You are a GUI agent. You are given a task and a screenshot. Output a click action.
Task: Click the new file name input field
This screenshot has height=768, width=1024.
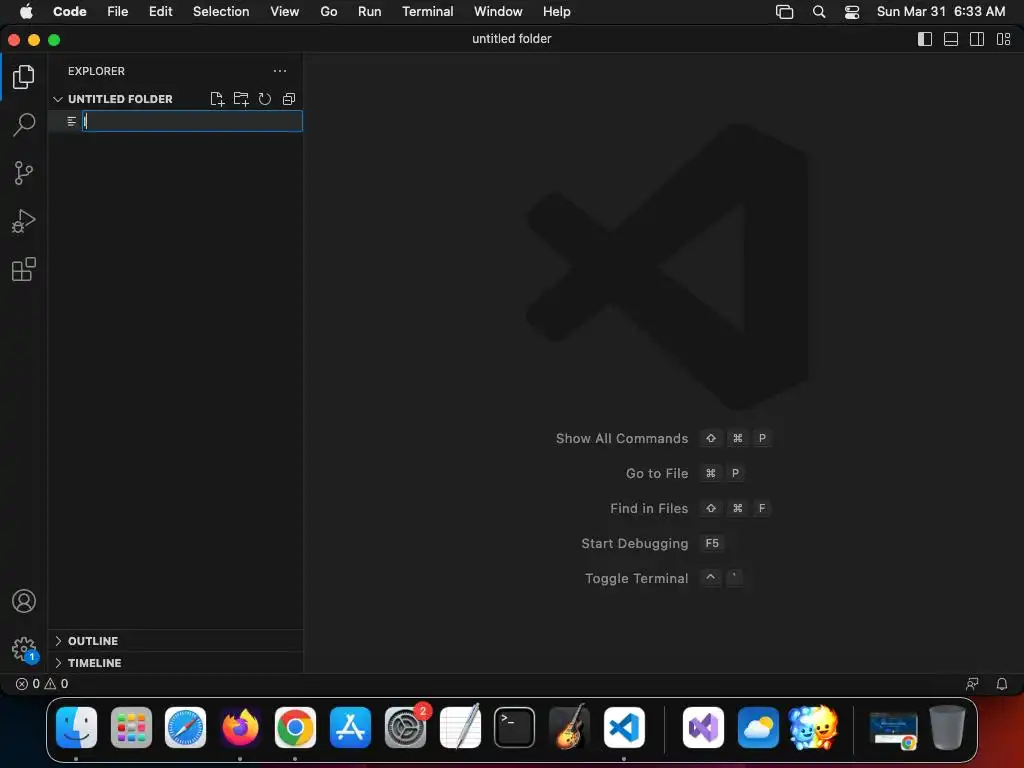192,121
